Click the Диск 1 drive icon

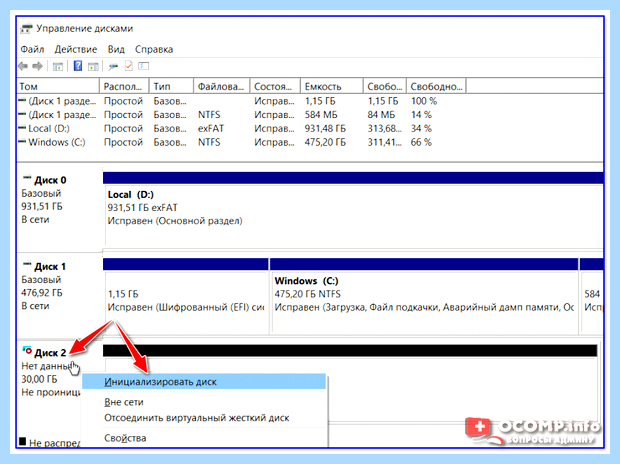pyautogui.click(x=27, y=264)
